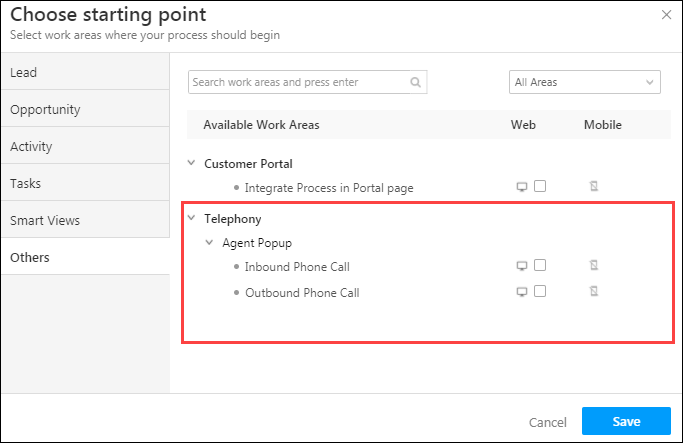Screen dimensions: 683x443
Task: Click mobile icon for Integrate Process in Portal
Action: (x=593, y=187)
